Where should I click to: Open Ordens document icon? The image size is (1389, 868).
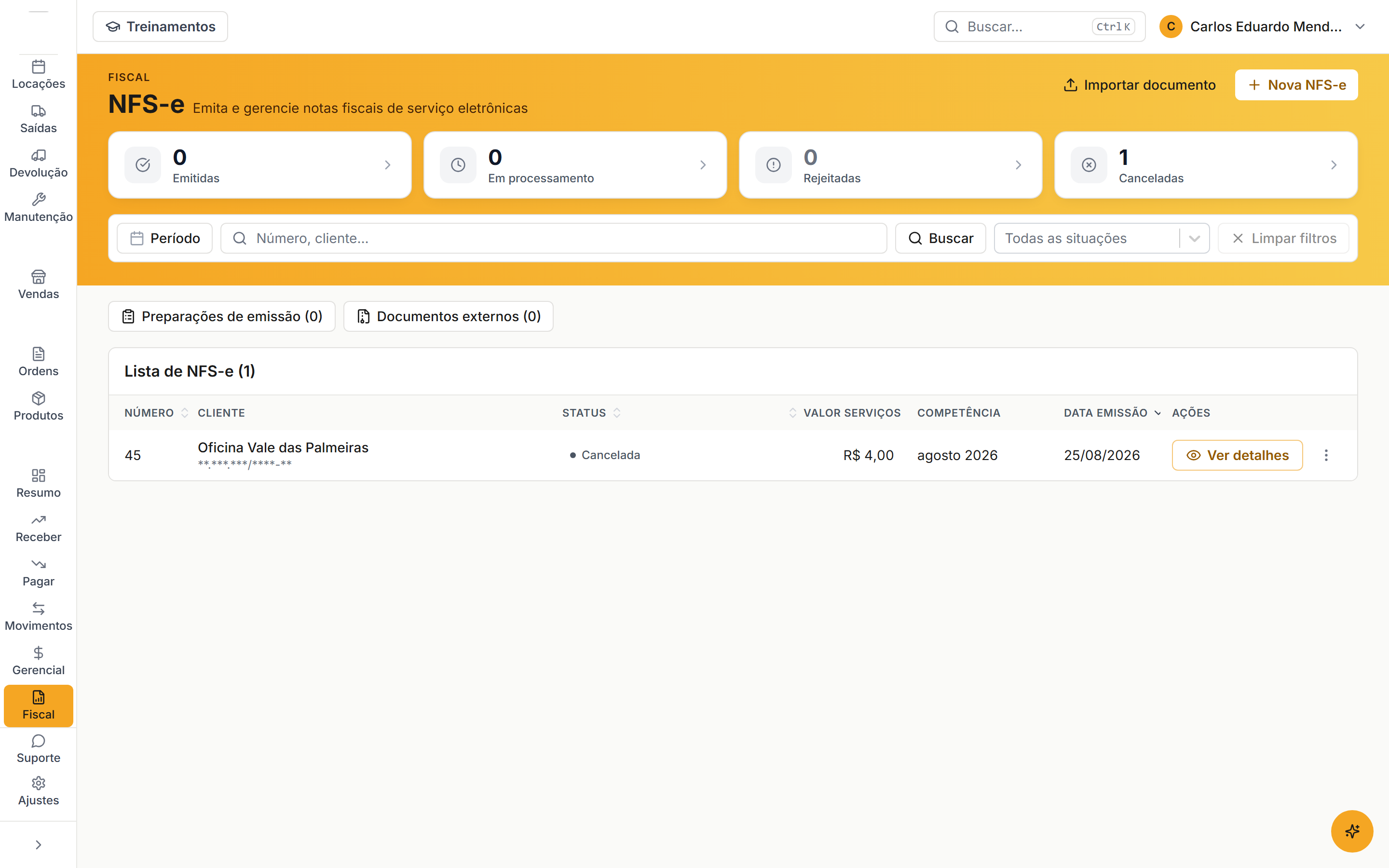[x=39, y=353]
